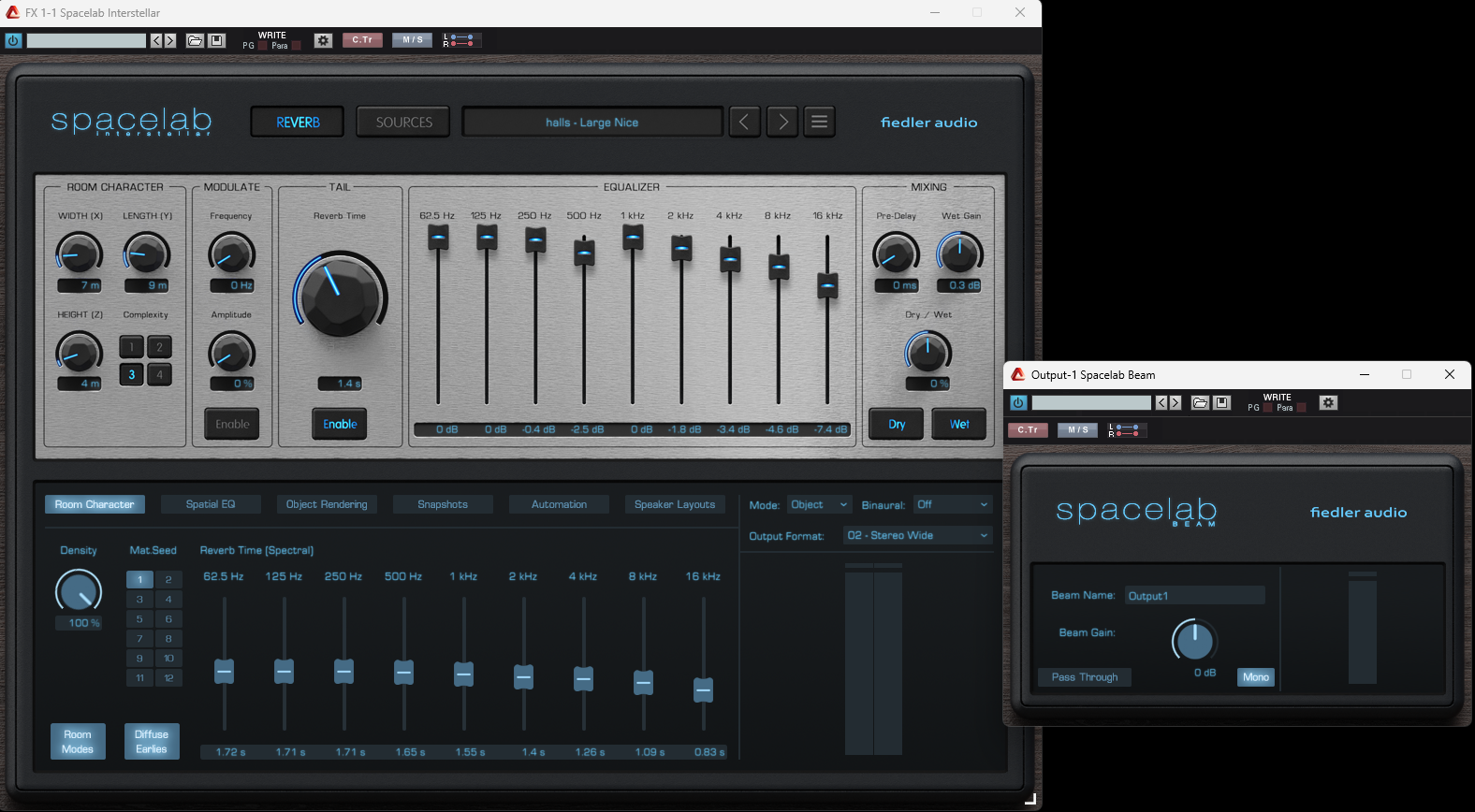Screen dimensions: 1475x812
Task: Click the Wet Gain knob
Action: 960,254
